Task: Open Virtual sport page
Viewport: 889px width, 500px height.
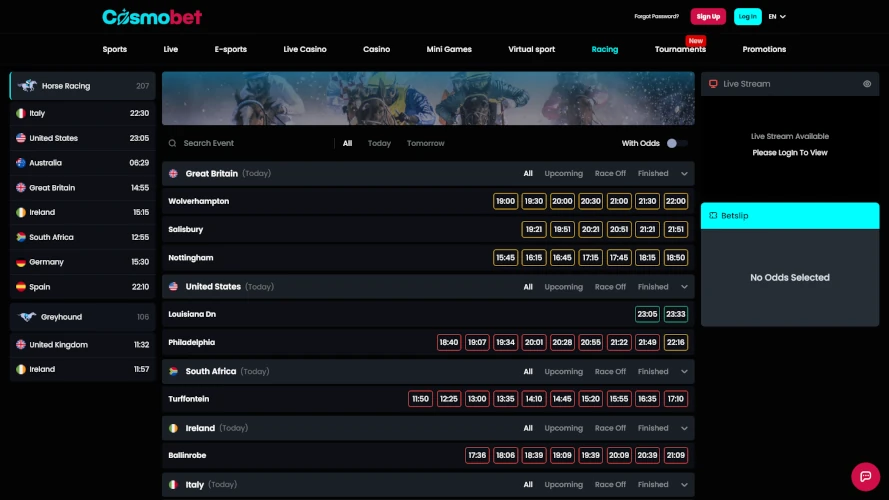Action: (x=531, y=49)
